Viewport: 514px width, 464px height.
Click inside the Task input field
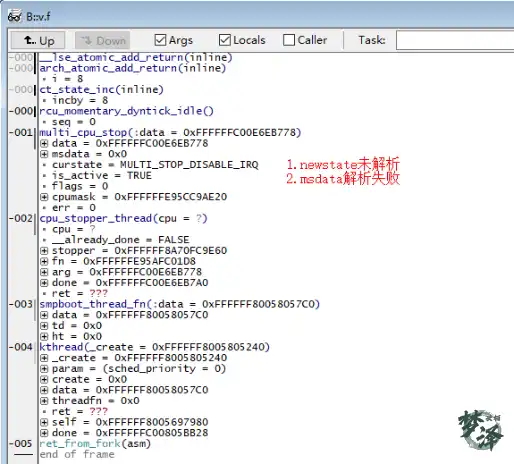(x=455, y=40)
